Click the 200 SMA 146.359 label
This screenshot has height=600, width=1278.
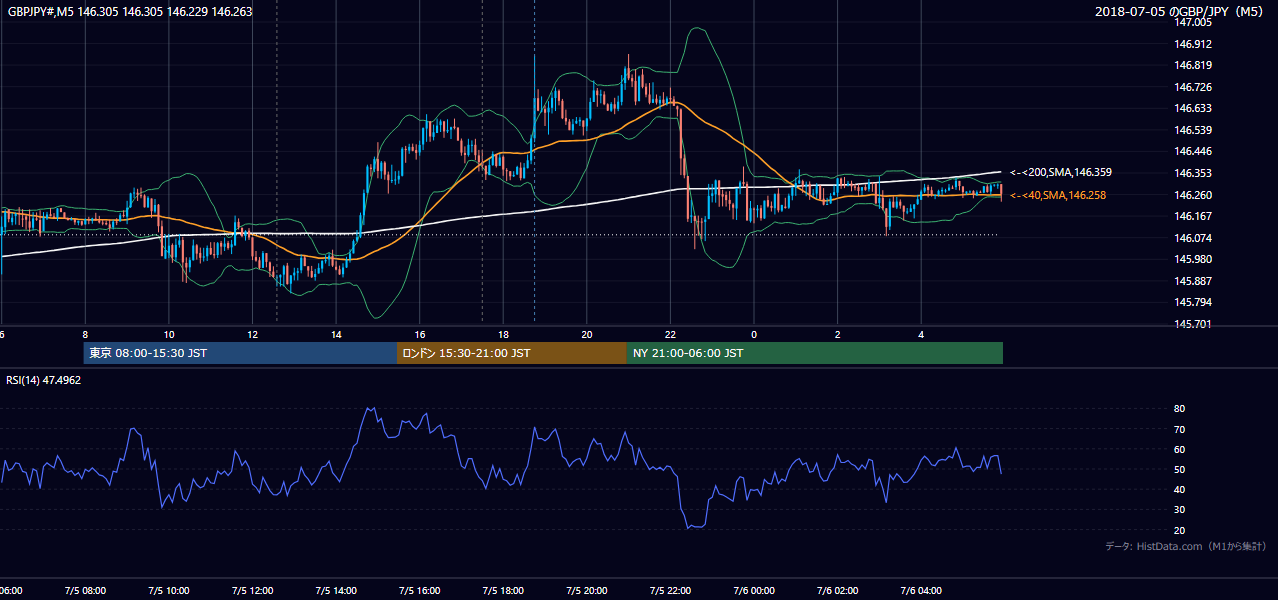click(1060, 172)
